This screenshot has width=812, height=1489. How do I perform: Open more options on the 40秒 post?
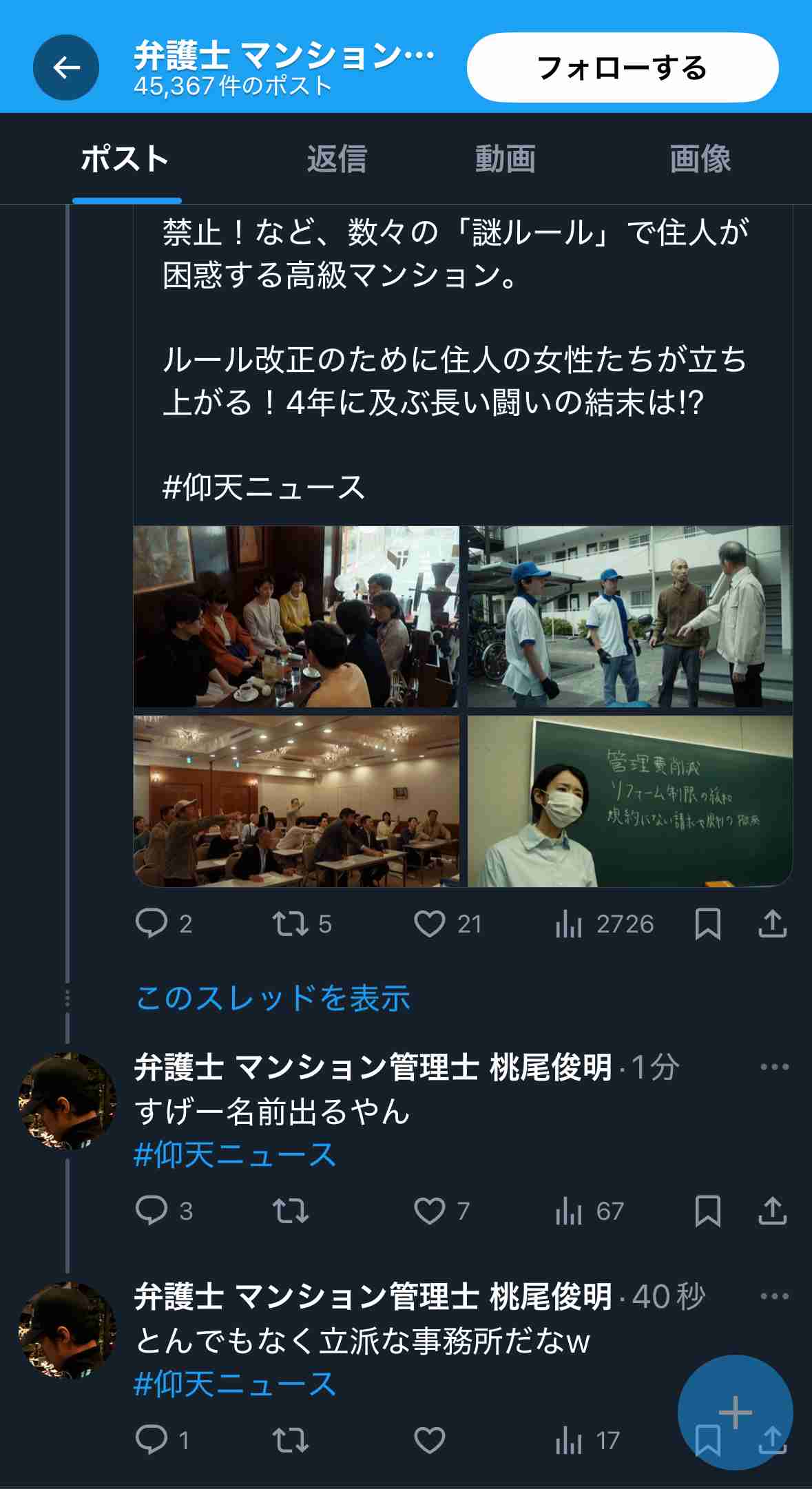tap(774, 1296)
